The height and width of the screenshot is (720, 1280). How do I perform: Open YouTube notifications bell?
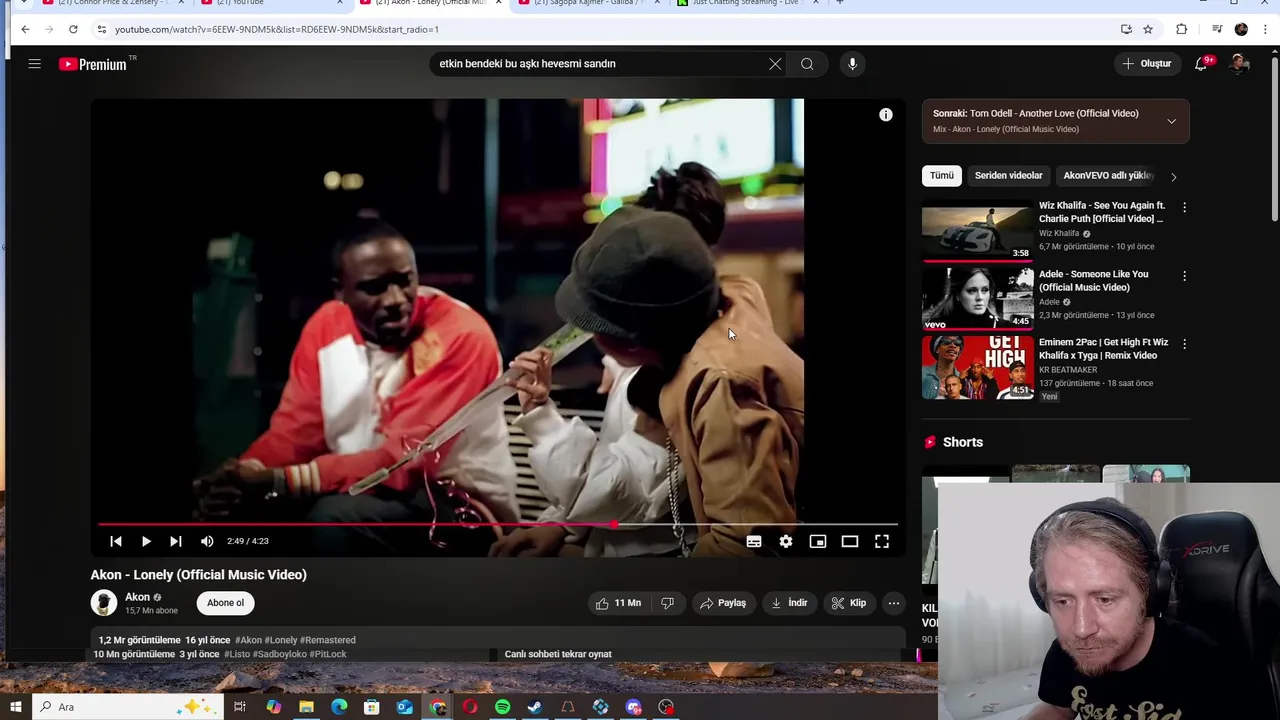[x=1201, y=64]
